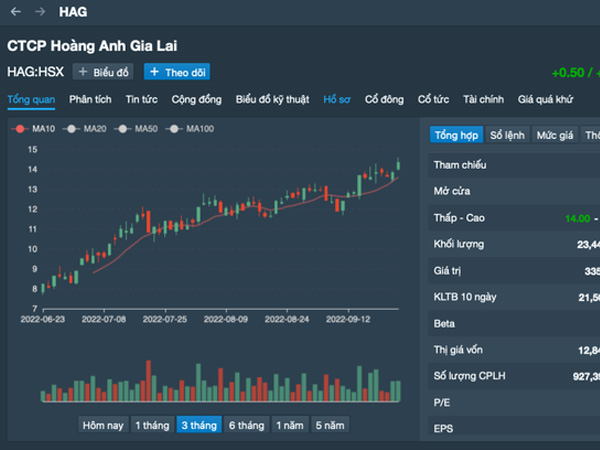Click the 'Mở cửa' row label
Image resolution: width=600 pixels, height=450 pixels.
[x=452, y=191]
